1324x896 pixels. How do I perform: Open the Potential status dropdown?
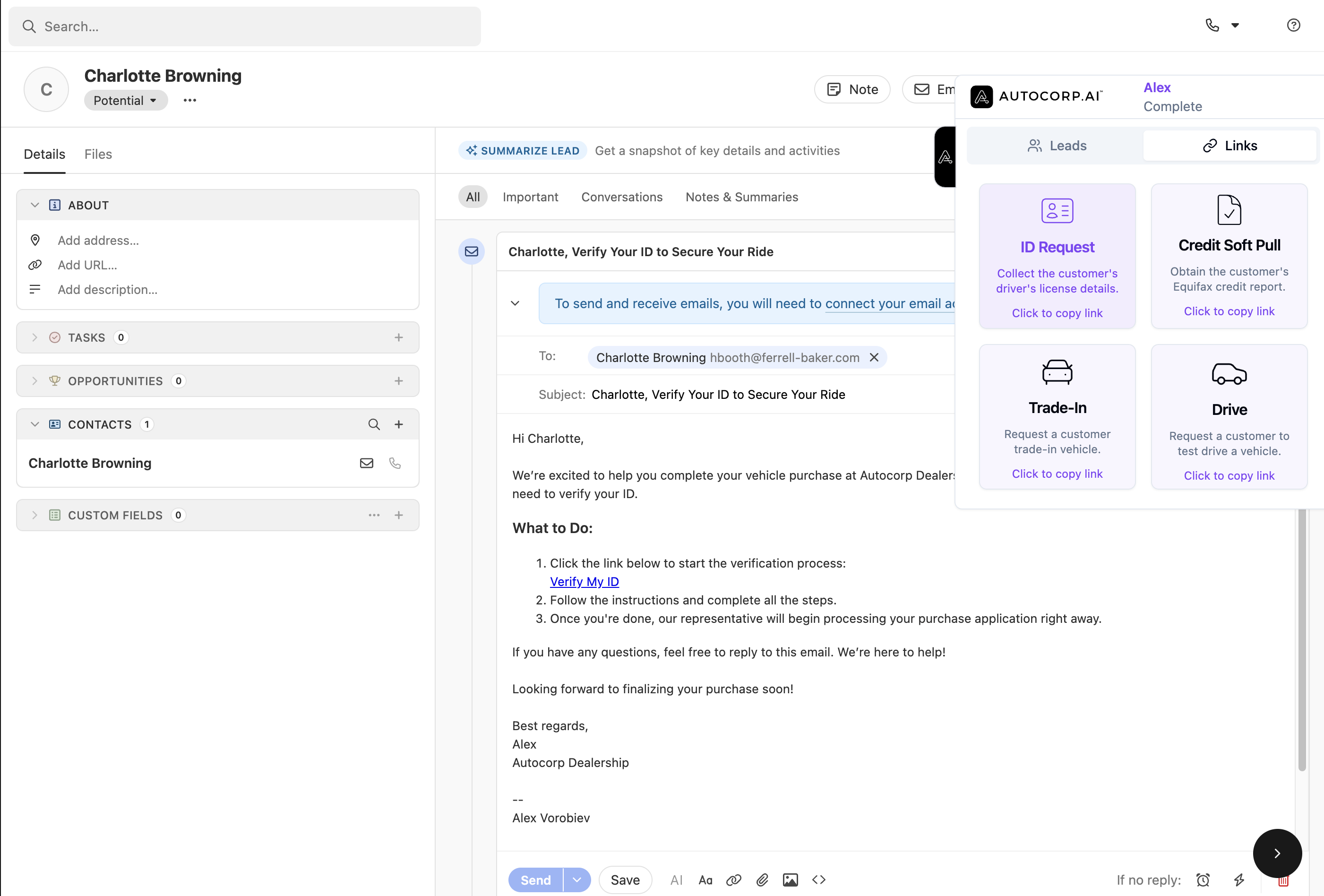click(x=125, y=100)
